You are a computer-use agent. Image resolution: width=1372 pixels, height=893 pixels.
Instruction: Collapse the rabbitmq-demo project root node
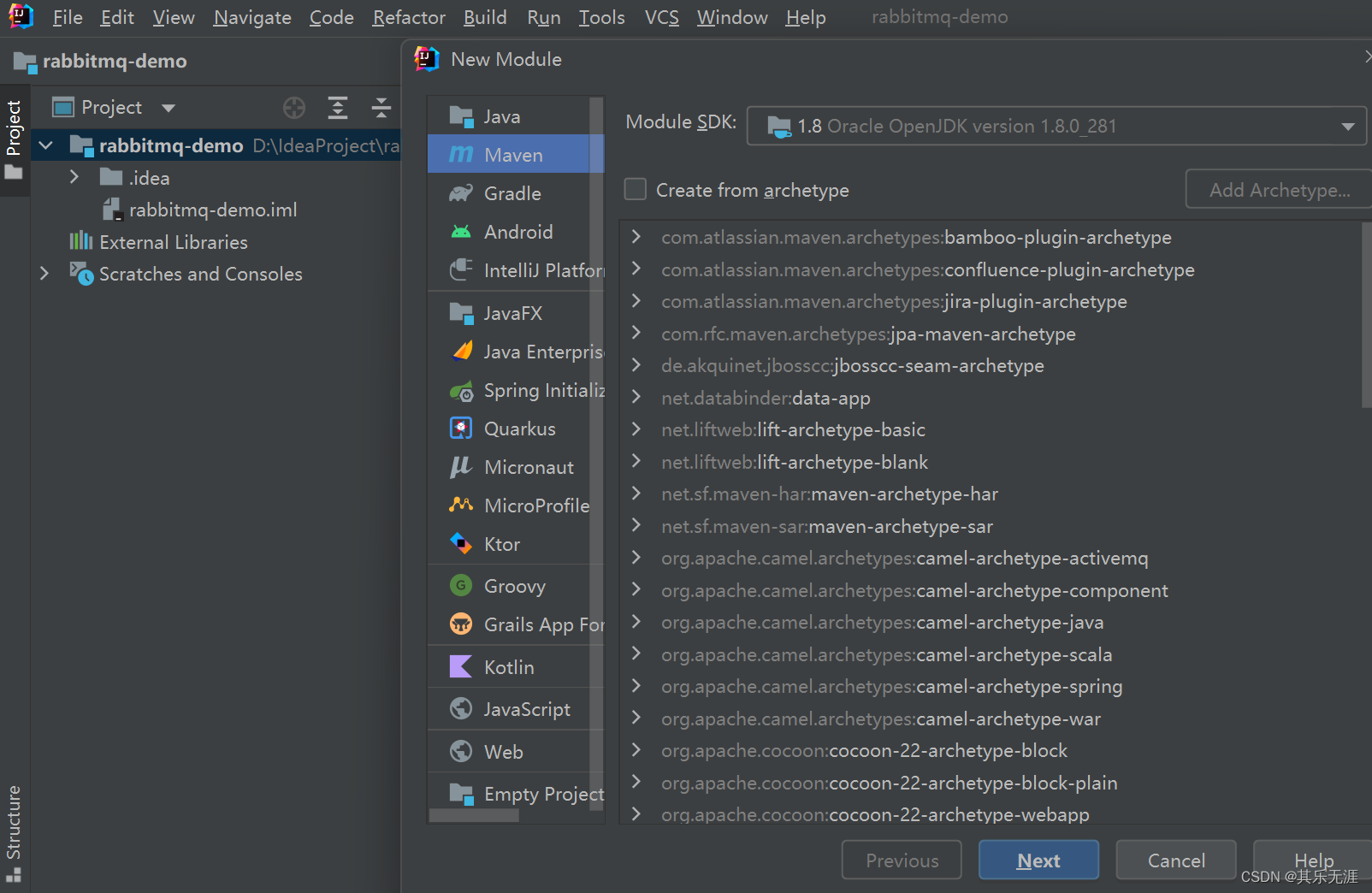point(46,145)
